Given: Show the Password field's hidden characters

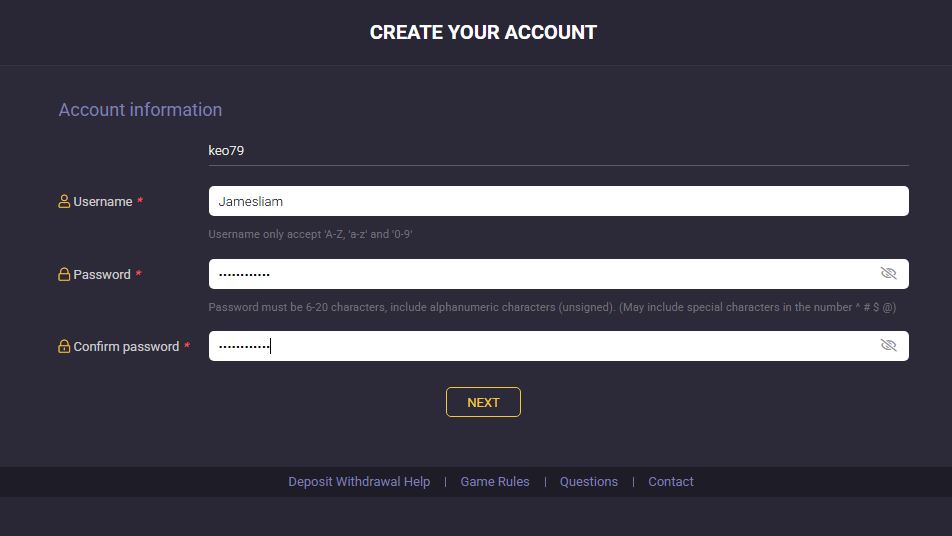Looking at the screenshot, I should tap(888, 273).
